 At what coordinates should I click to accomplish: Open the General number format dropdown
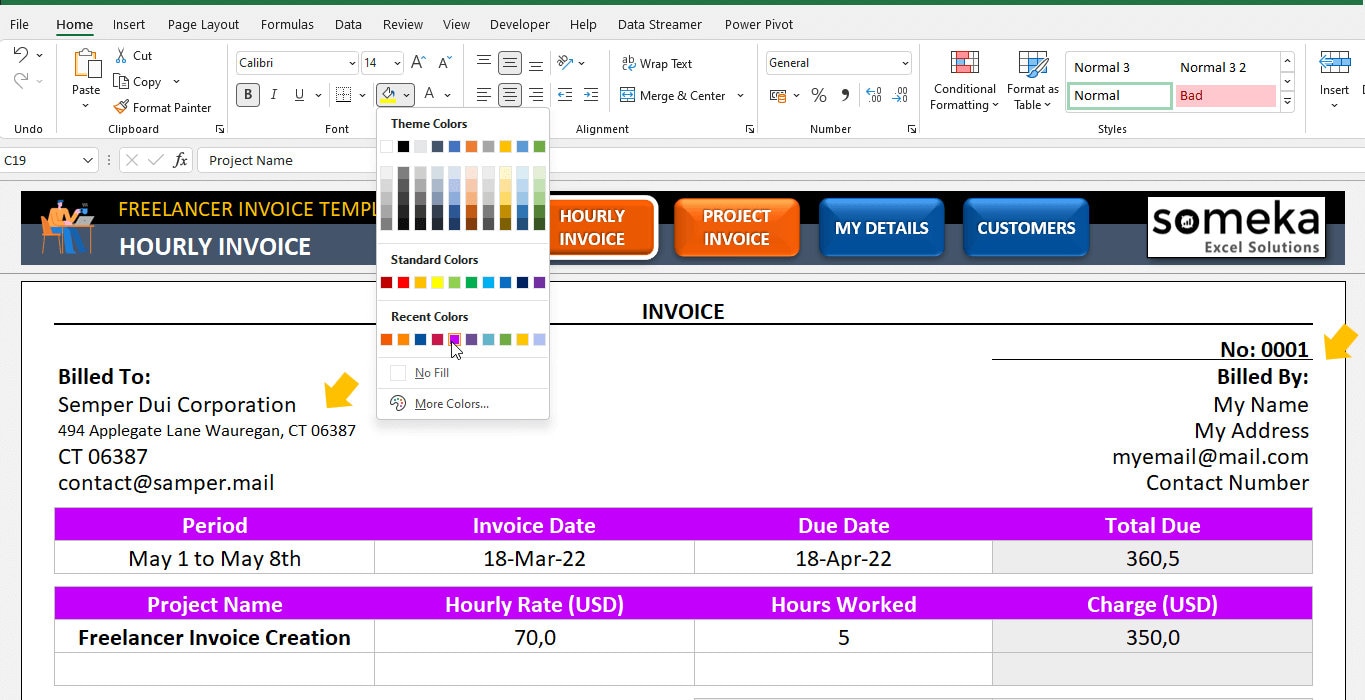coord(905,63)
